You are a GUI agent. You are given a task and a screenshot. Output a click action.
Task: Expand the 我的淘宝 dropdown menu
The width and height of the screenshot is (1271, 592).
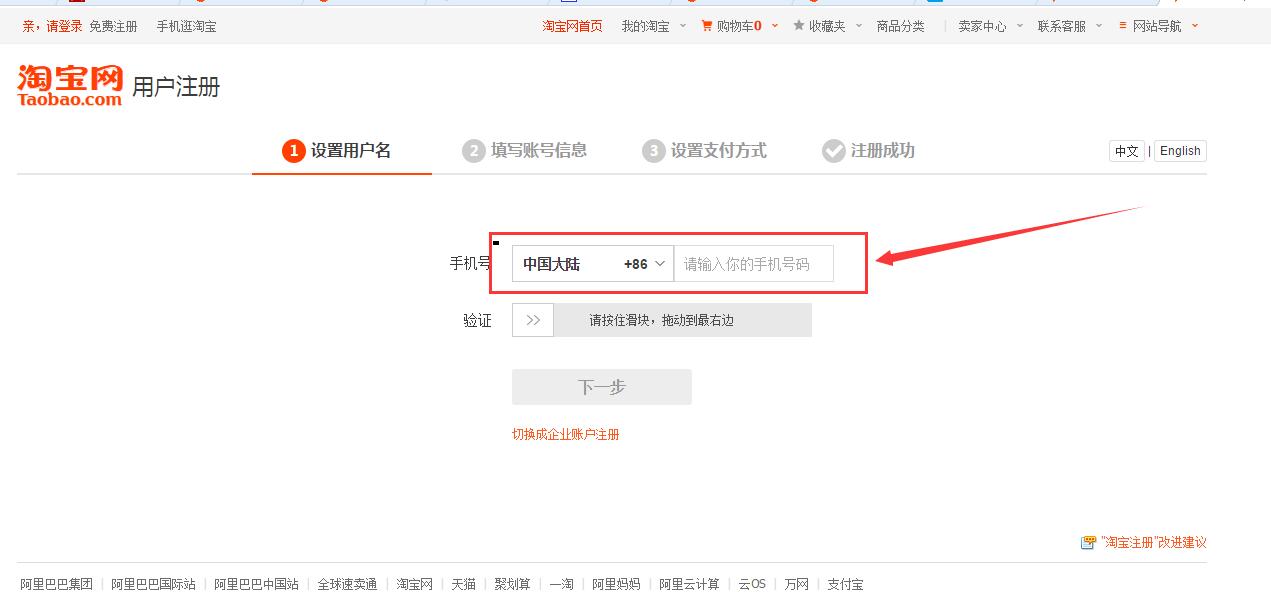(650, 26)
